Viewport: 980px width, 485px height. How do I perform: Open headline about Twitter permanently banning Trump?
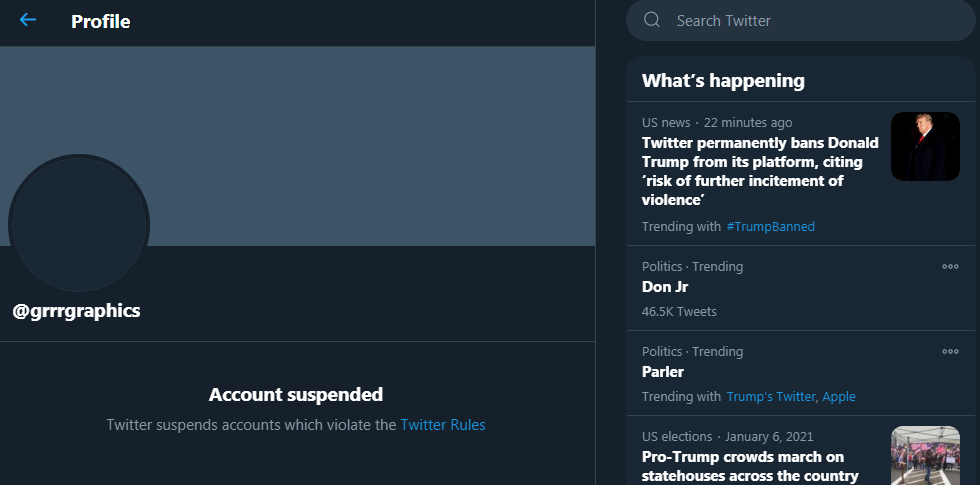[760, 171]
